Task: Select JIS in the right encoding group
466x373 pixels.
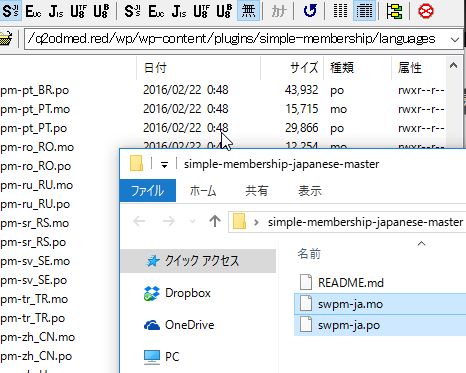Action: [x=179, y=11]
